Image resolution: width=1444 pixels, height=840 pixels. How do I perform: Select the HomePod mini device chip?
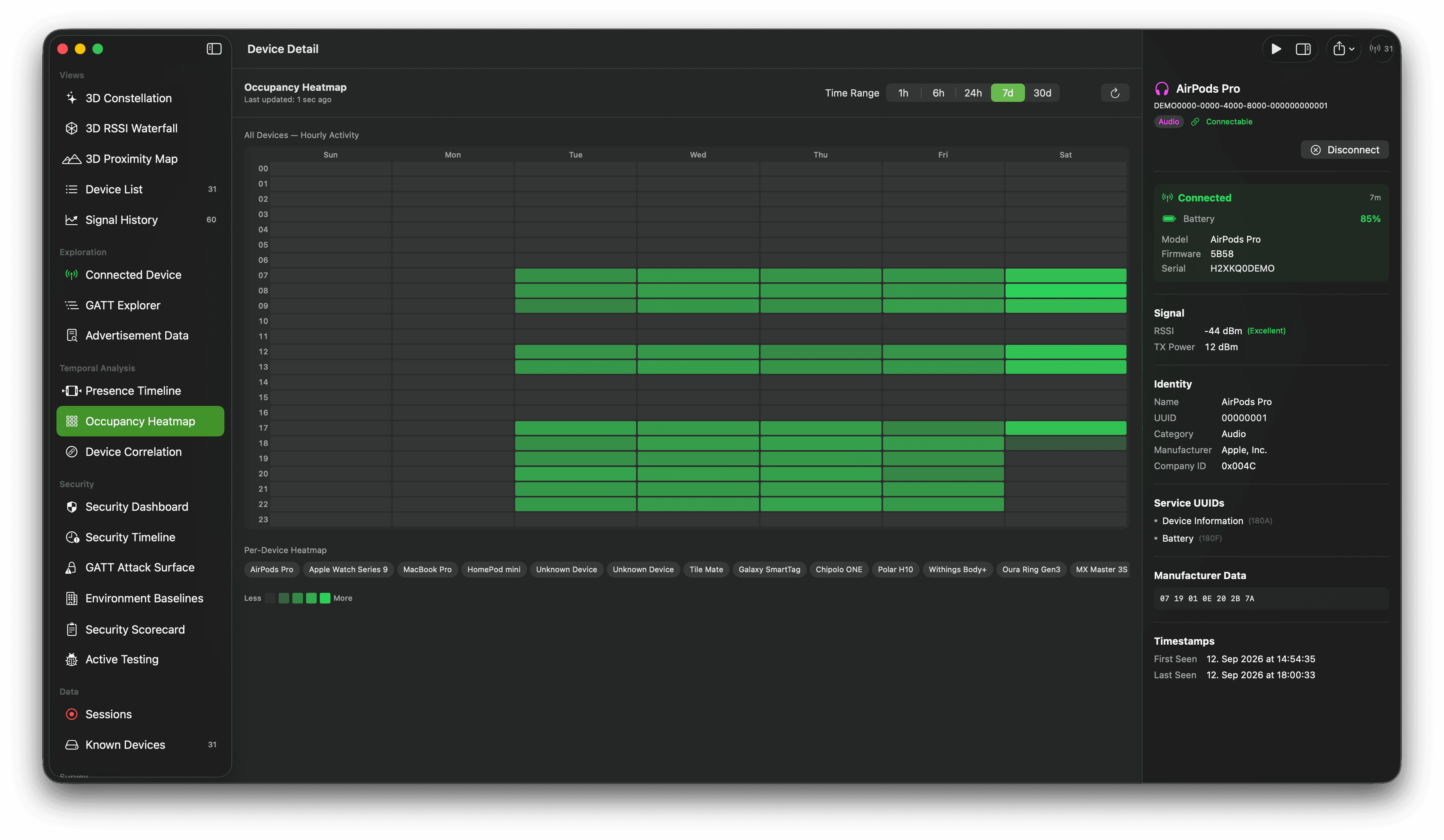[493, 569]
